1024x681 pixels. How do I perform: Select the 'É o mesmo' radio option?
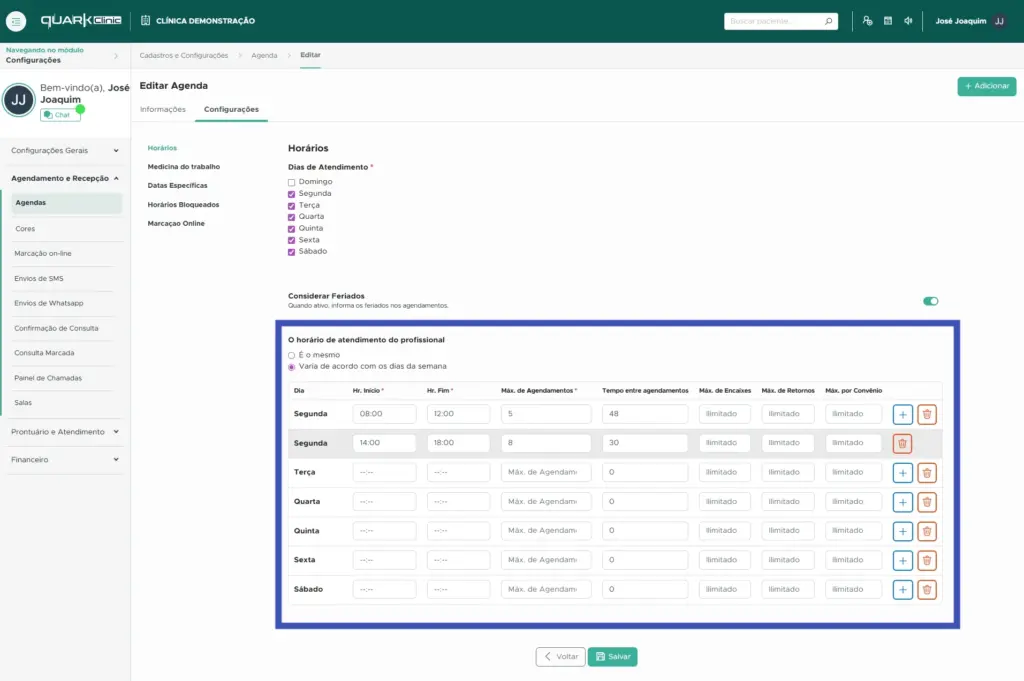pos(292,355)
